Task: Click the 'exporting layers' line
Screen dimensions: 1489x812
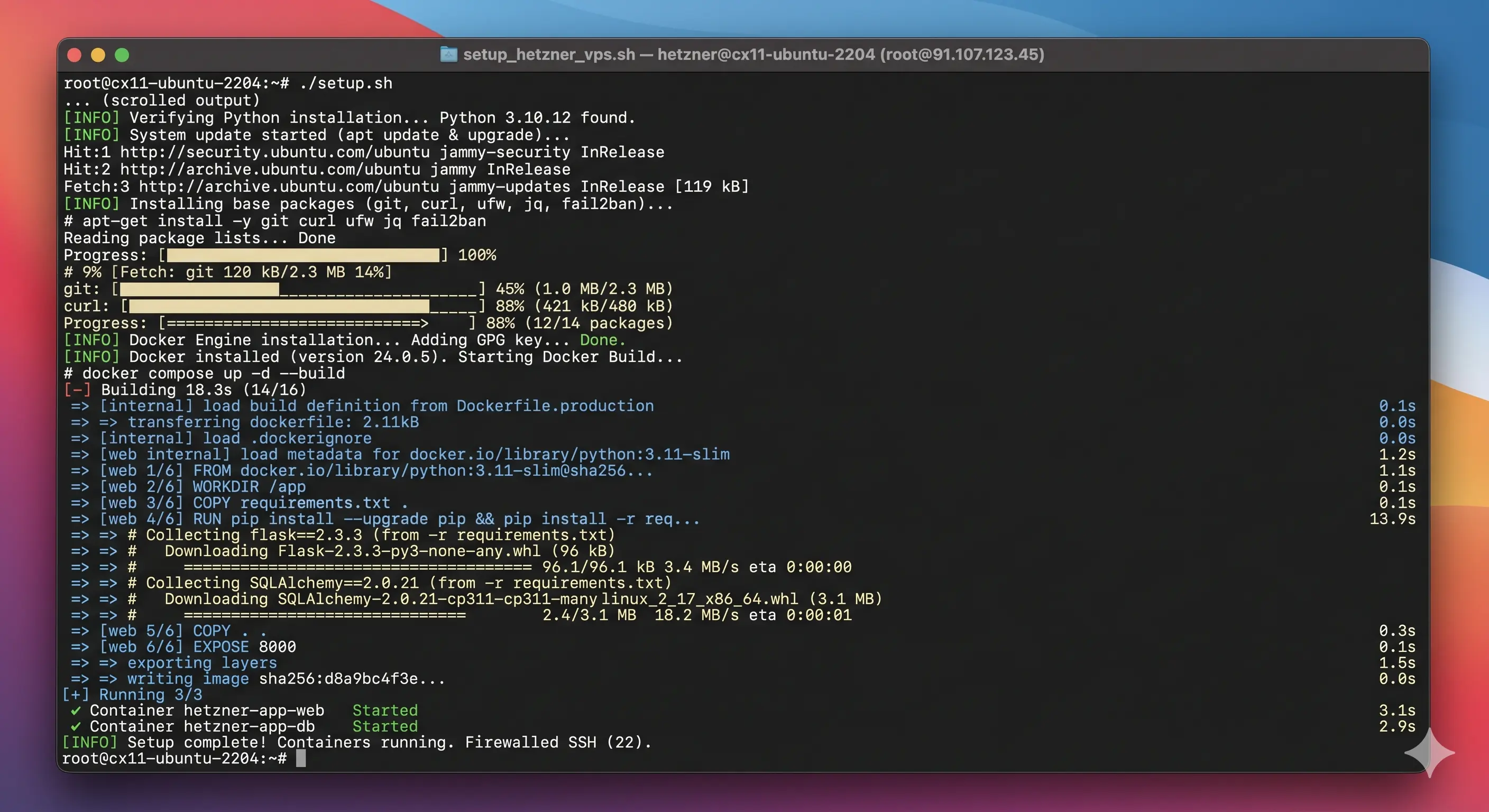Action: (x=174, y=663)
